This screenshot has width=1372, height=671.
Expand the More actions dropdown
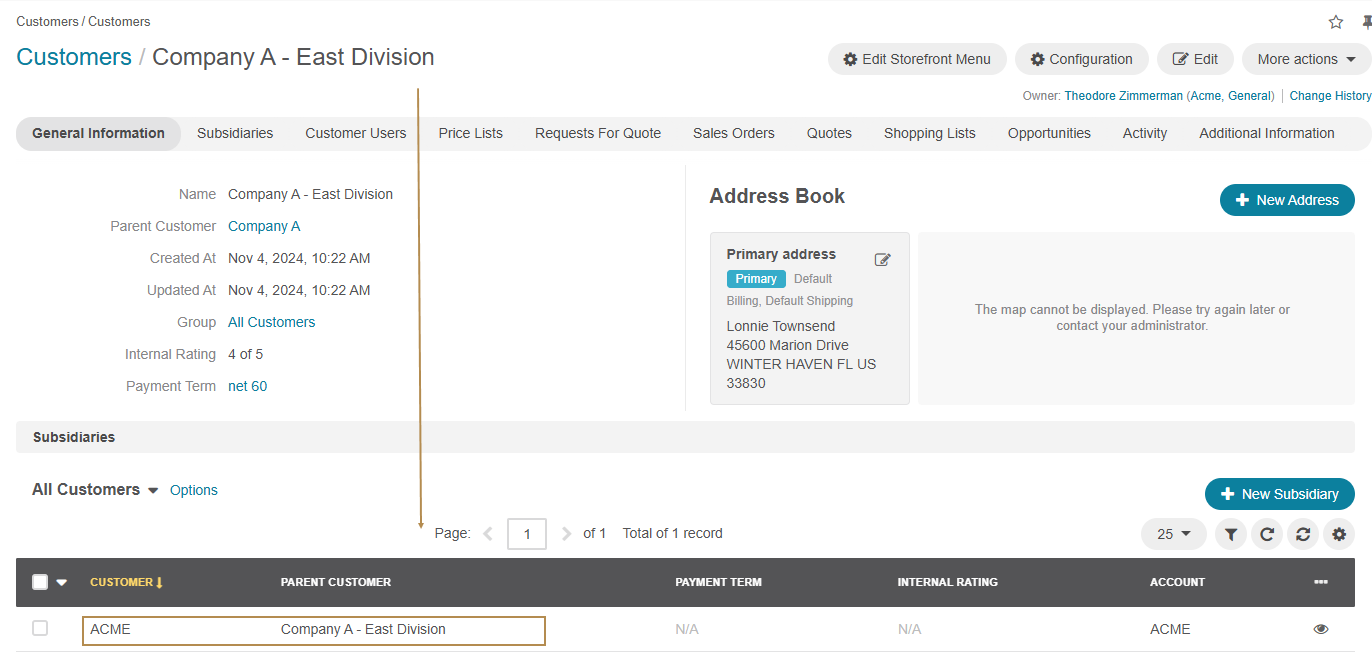pos(1306,59)
